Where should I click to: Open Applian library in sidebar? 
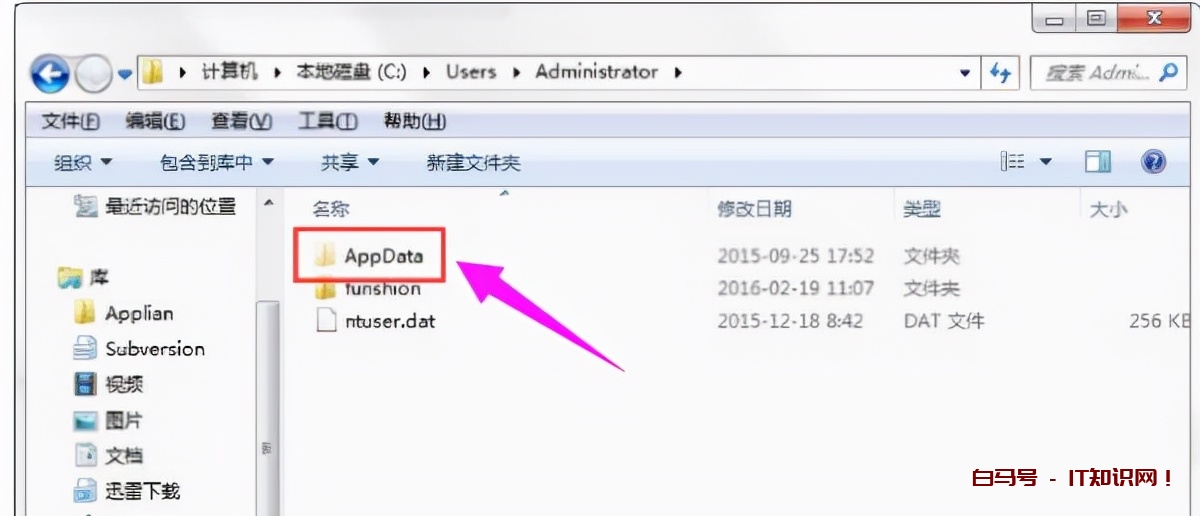139,313
